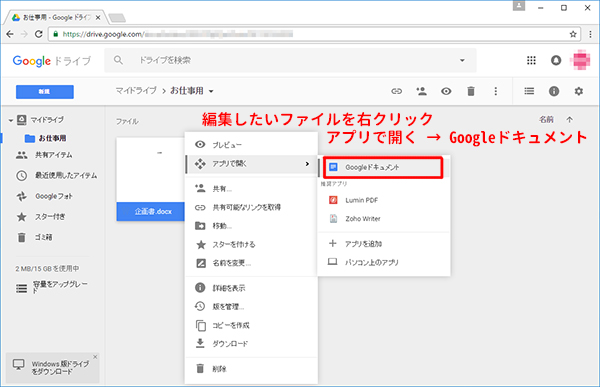Viewport: 600px width, 387px height.
Task: Expand the アプリで開く submenu arrow
Action: pyautogui.click(x=307, y=164)
